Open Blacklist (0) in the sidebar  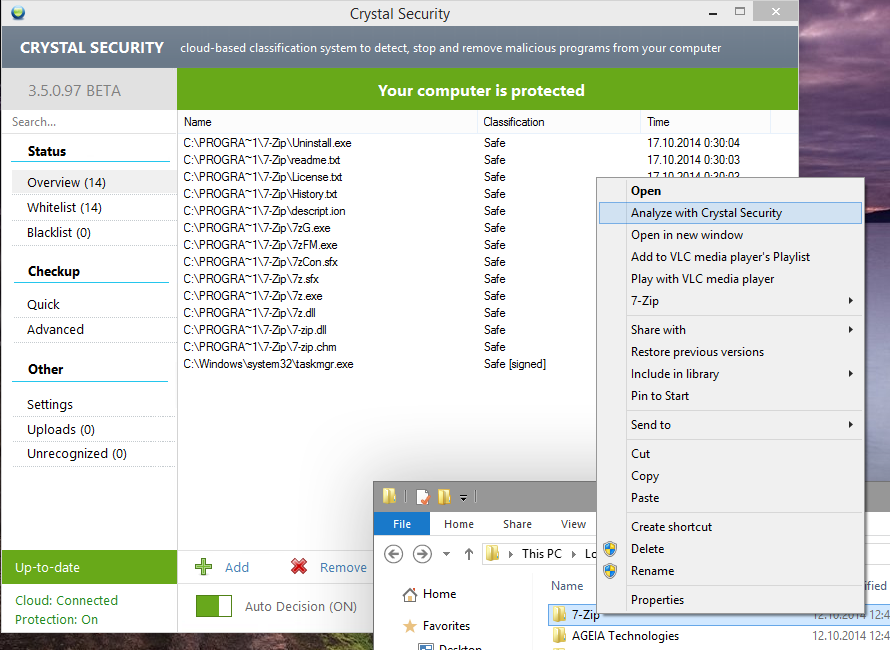[x=94, y=232]
